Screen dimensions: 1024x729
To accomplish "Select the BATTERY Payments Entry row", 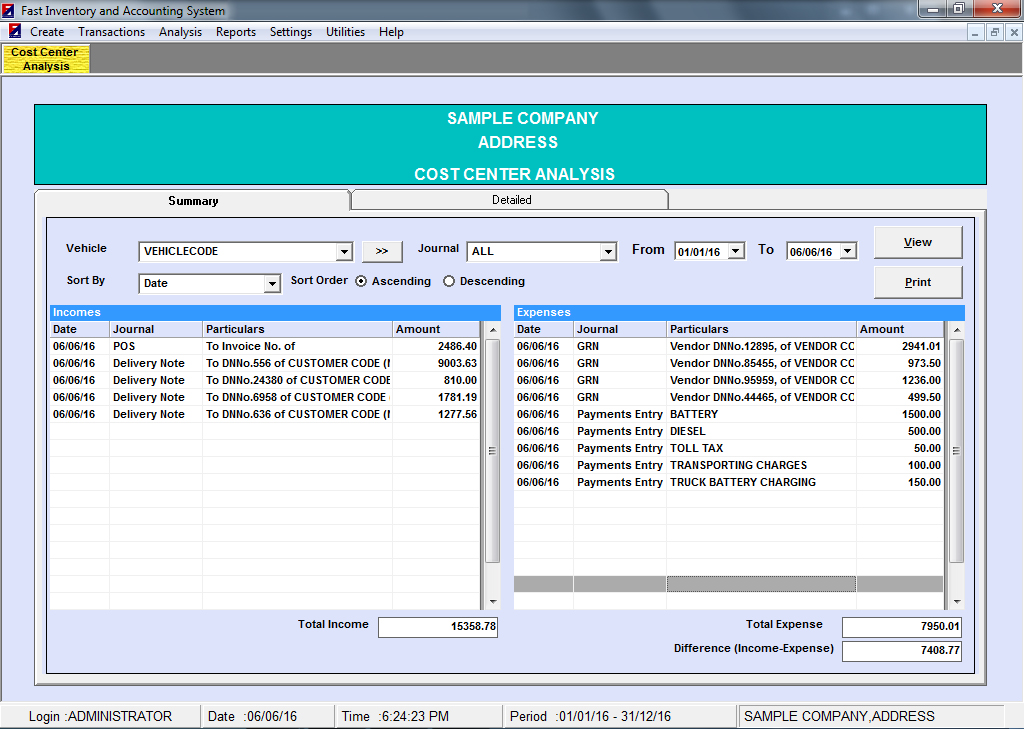I will click(728, 414).
